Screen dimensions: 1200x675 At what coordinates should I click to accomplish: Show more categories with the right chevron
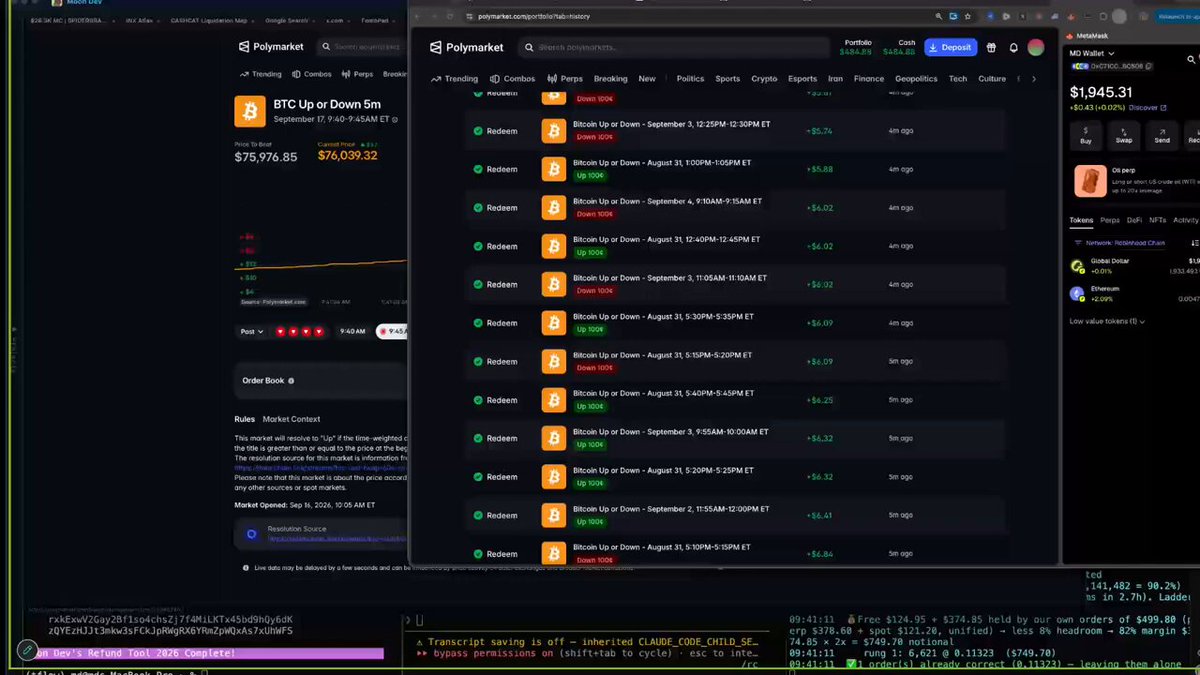click(x=1033, y=79)
